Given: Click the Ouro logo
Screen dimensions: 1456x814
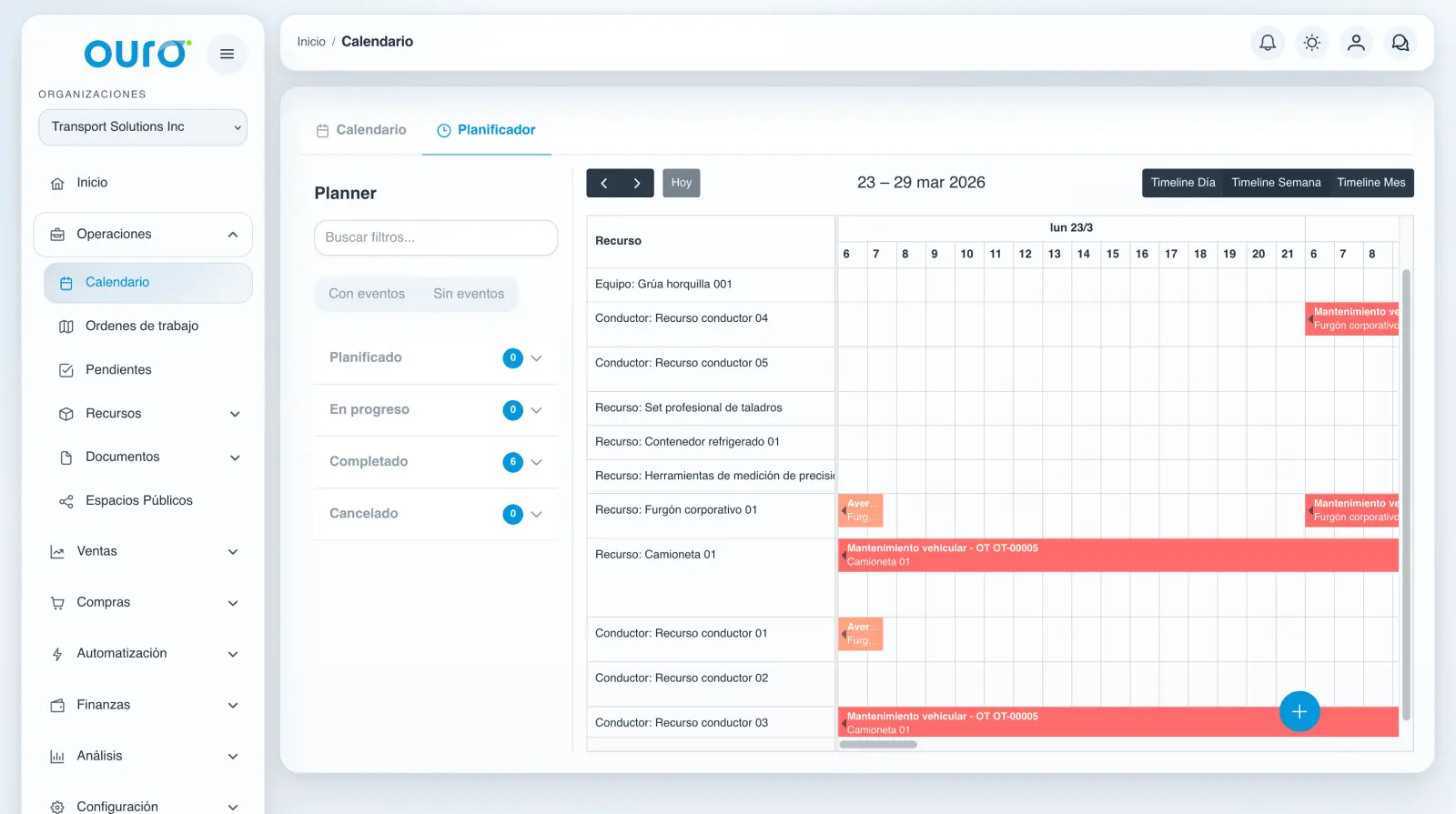Looking at the screenshot, I should tap(137, 54).
